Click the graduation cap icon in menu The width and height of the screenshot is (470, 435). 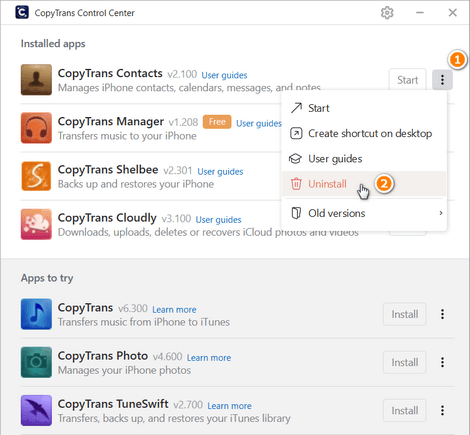[x=295, y=159]
